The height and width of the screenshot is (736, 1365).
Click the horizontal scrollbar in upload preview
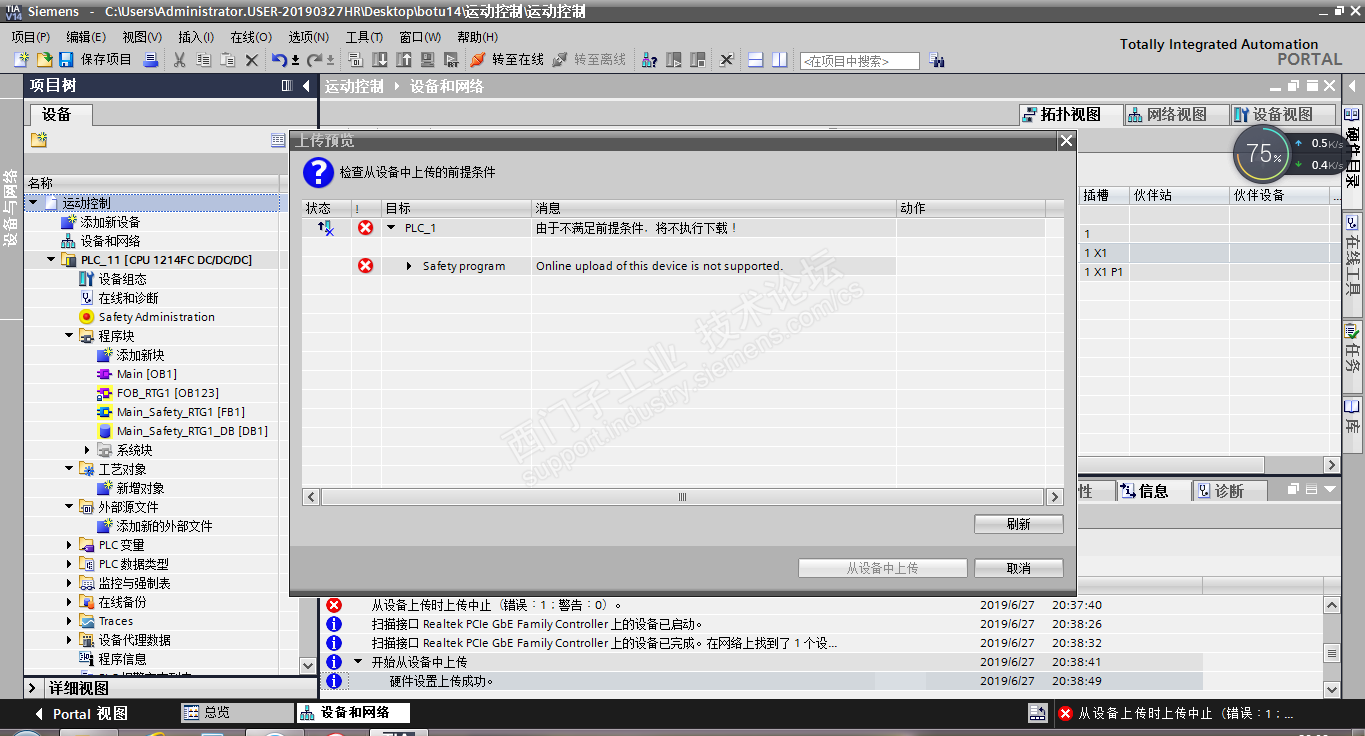(682, 497)
